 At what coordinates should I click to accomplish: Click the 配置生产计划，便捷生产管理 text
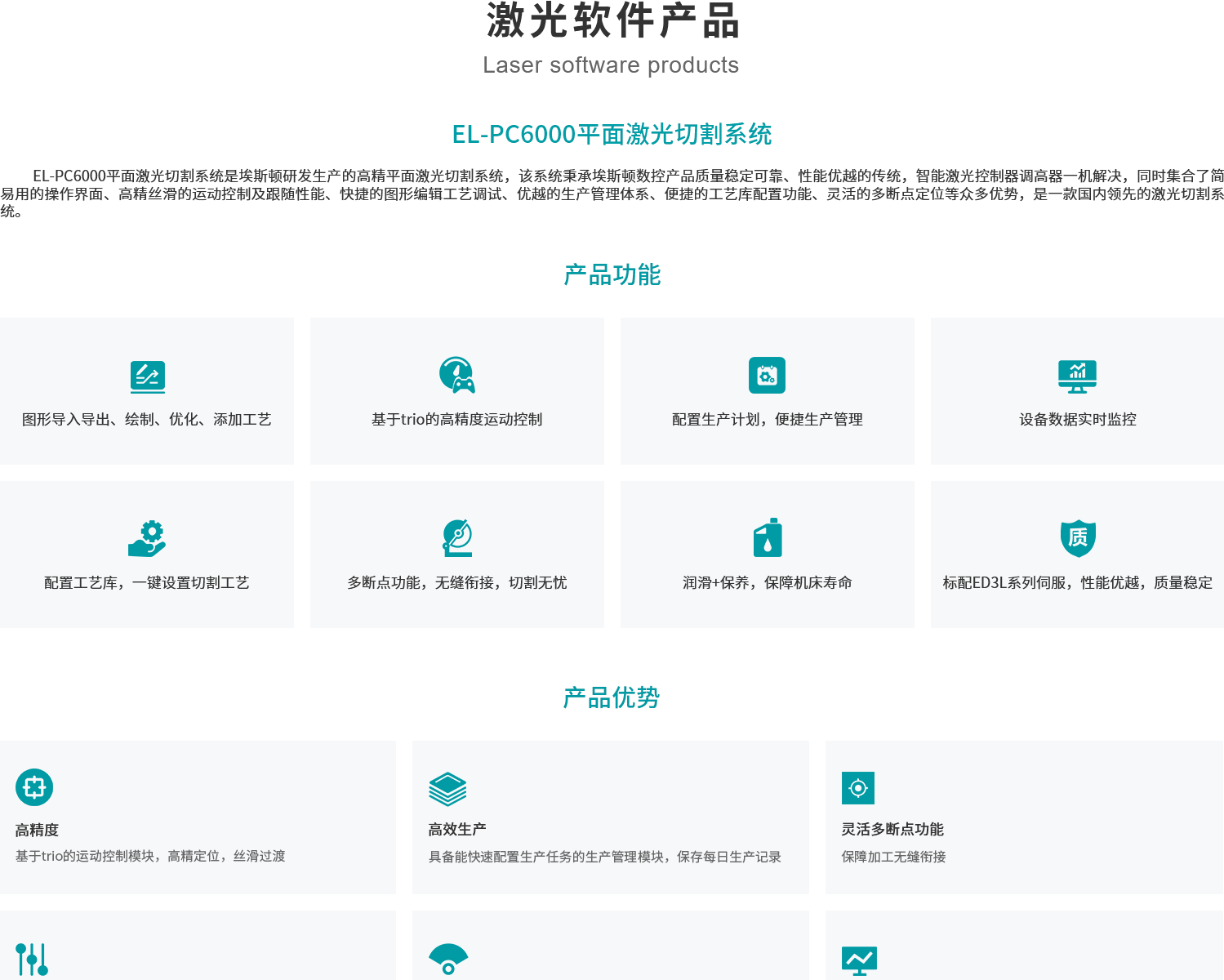[x=767, y=420]
